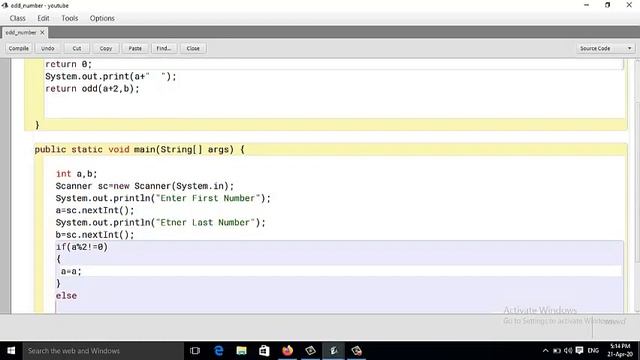The image size is (640, 360).
Task: Click the ENG language indicator
Action: point(593,351)
